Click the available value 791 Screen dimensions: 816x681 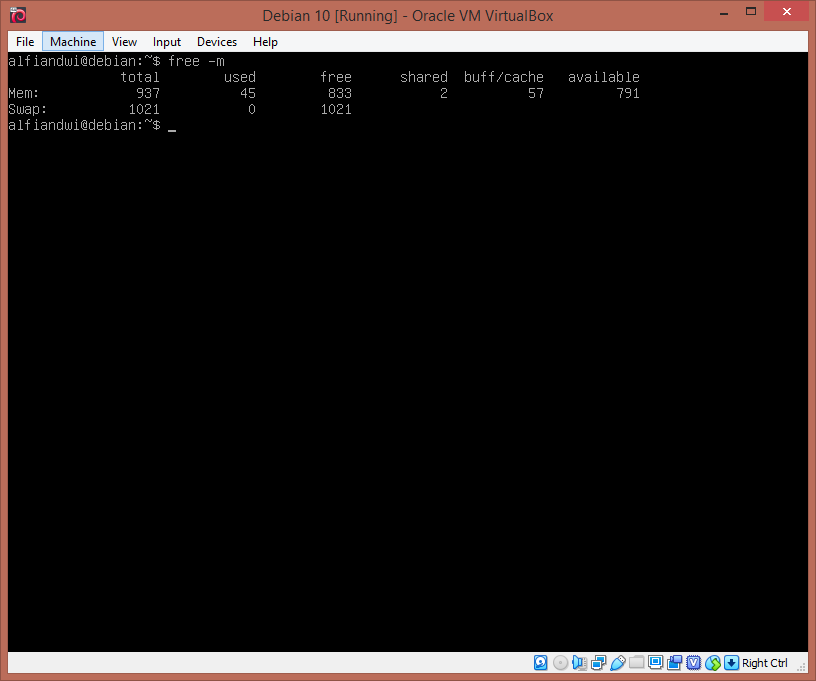[x=628, y=93]
